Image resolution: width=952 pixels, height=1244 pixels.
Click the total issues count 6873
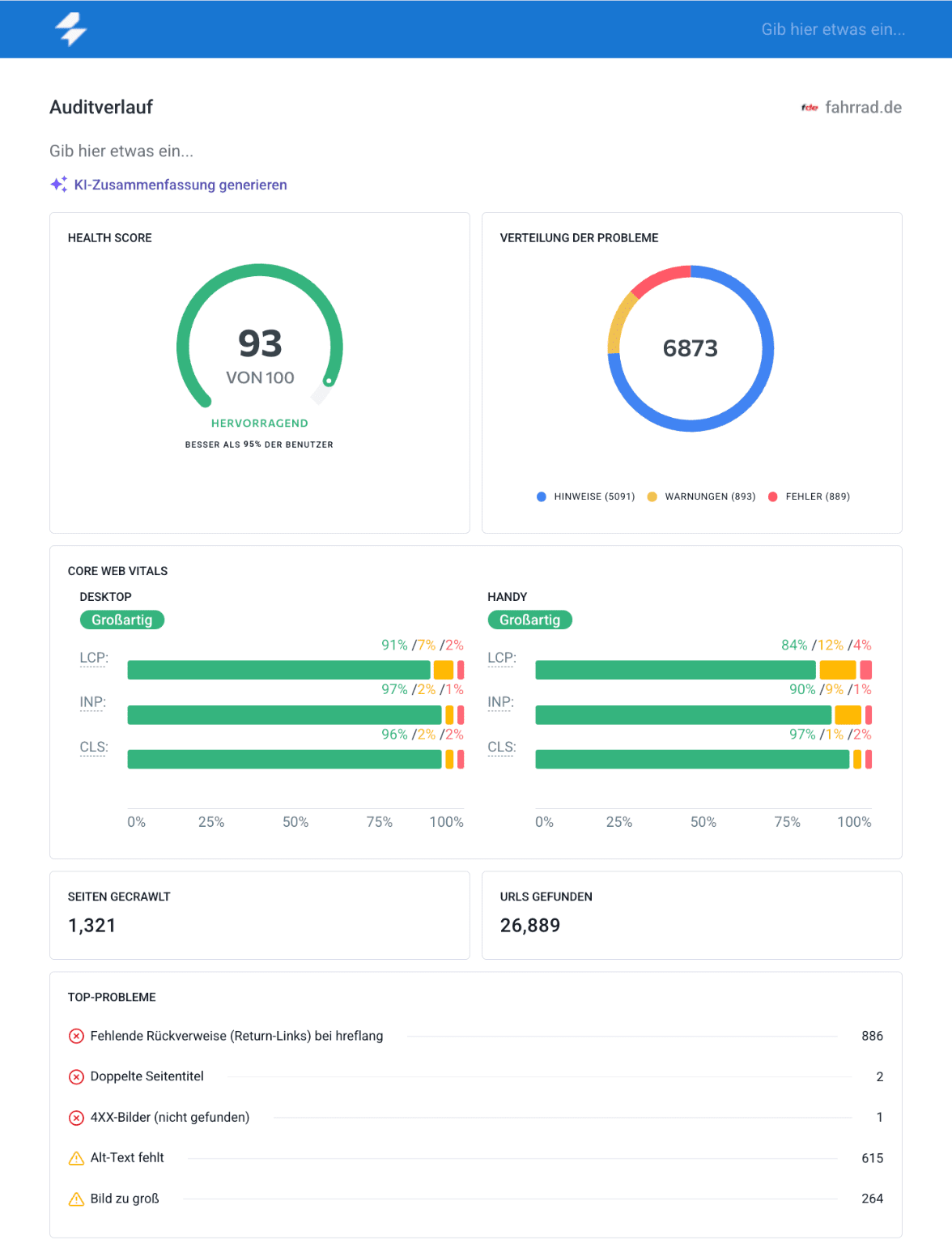(691, 348)
